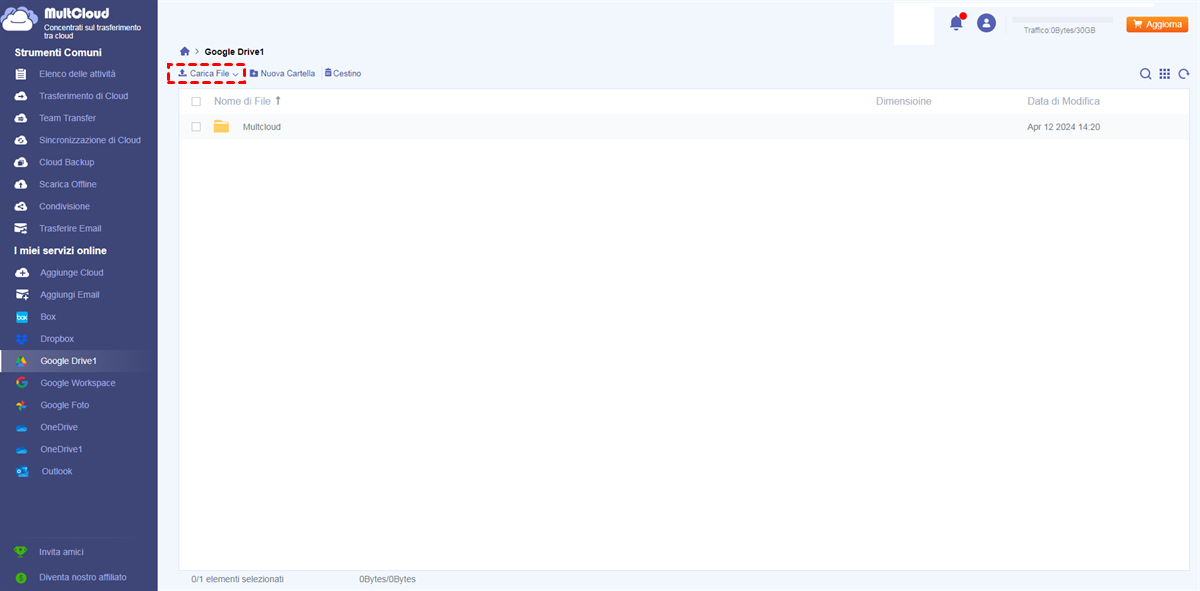Open Scarica Offline label
This screenshot has height=591, width=1200.
(68, 184)
